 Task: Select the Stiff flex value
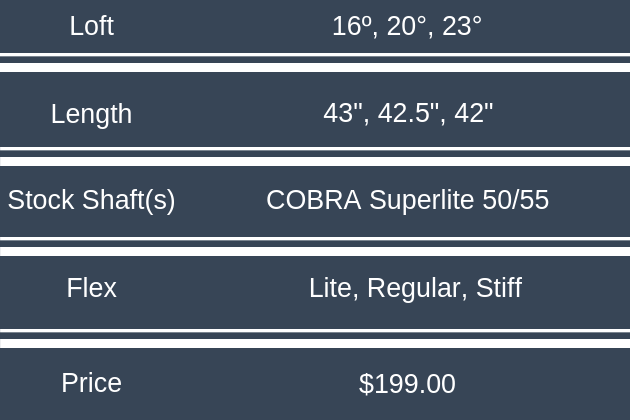(498, 288)
